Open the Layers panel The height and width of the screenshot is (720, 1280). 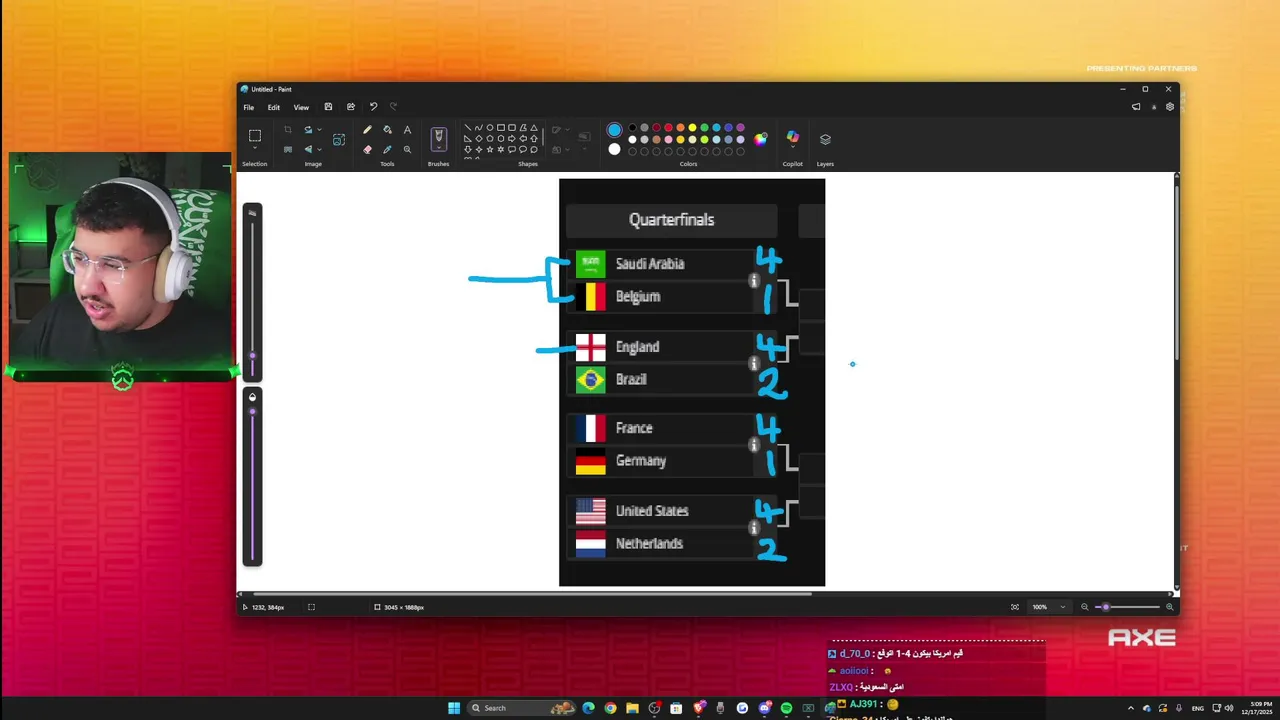pos(825,139)
